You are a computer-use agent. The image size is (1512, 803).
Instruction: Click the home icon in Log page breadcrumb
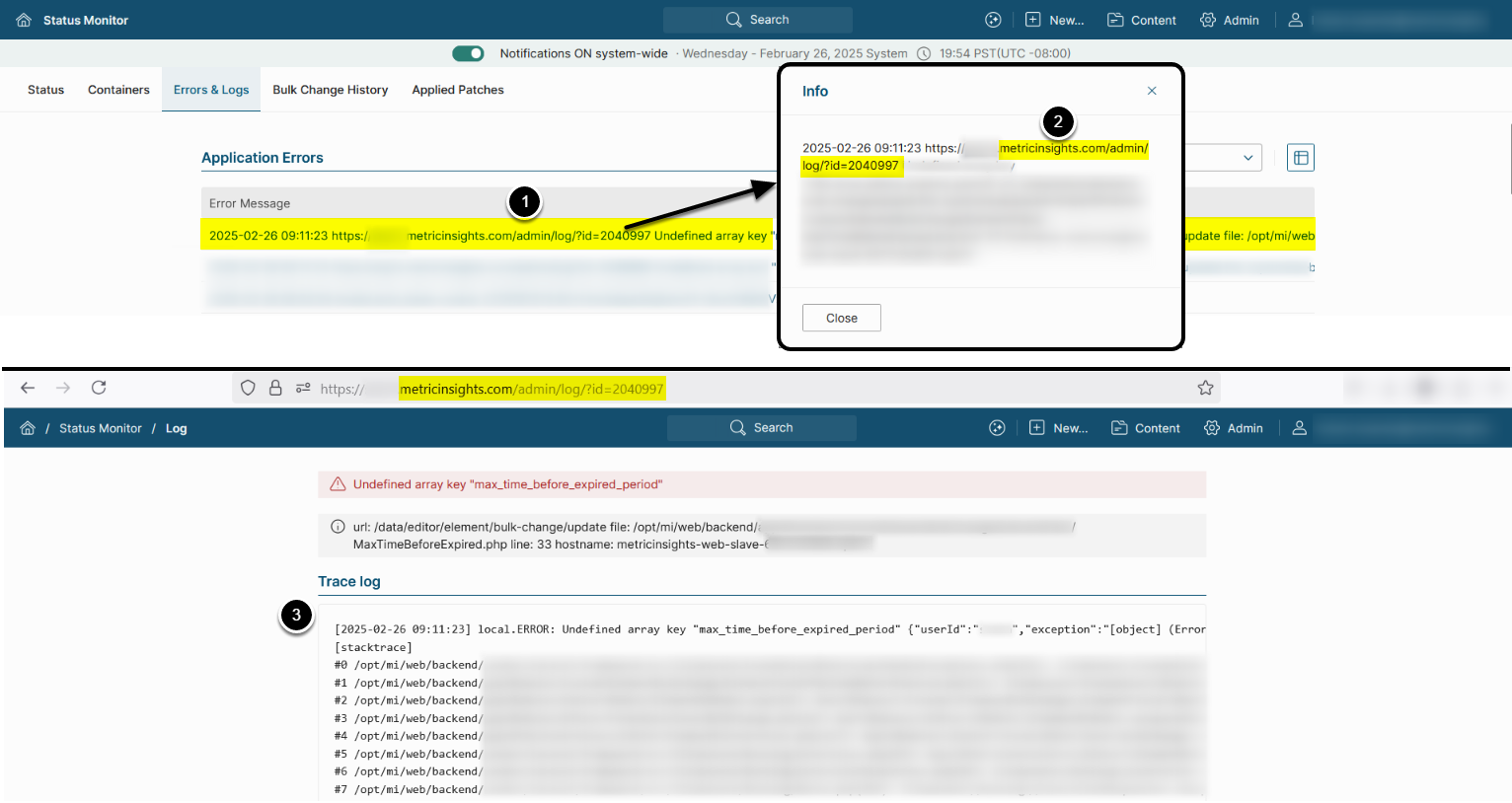(x=28, y=428)
